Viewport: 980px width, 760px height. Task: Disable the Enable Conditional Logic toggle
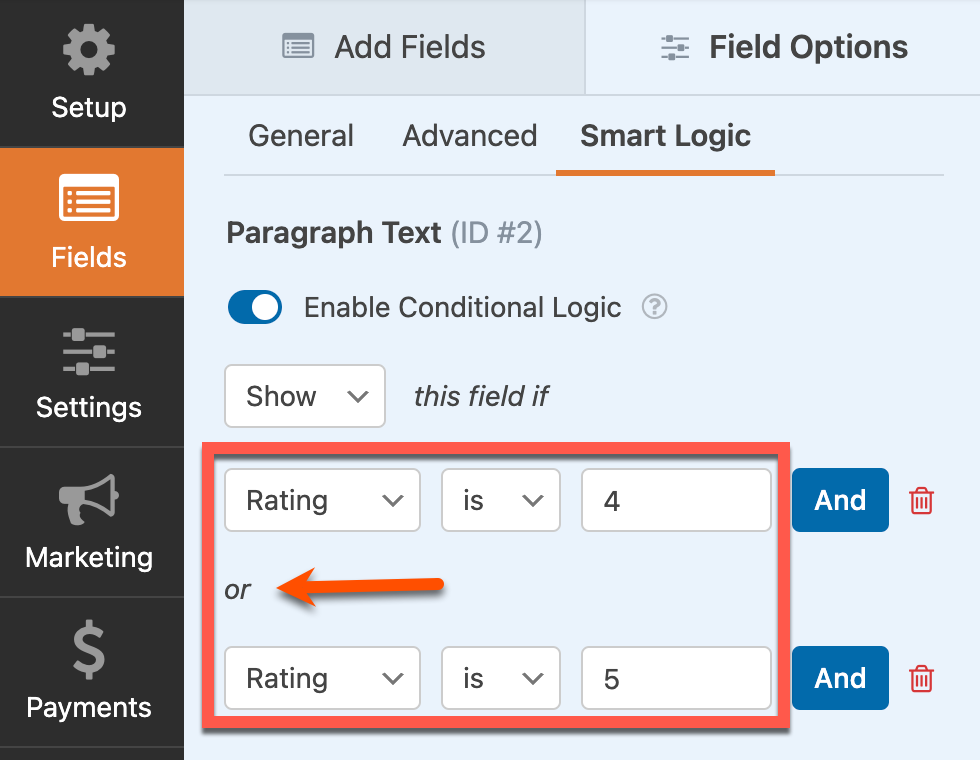255,307
